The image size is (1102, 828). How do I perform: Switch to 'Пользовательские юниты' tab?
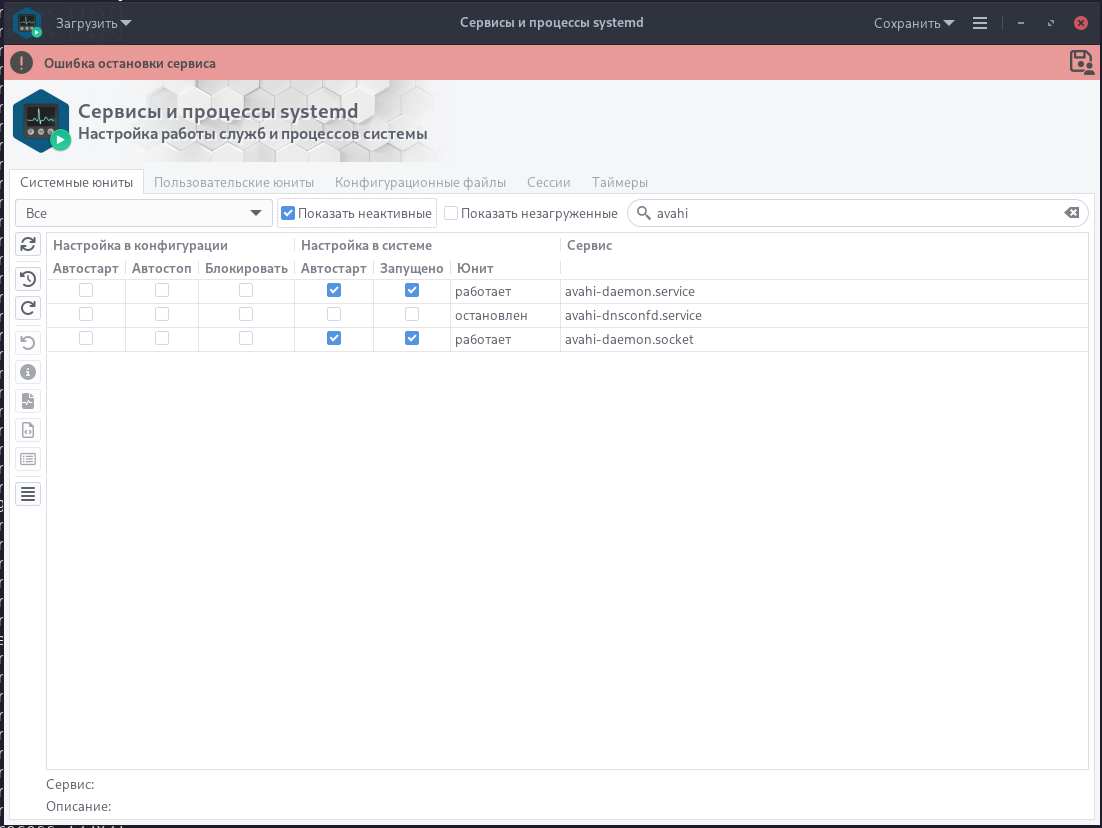tap(234, 182)
